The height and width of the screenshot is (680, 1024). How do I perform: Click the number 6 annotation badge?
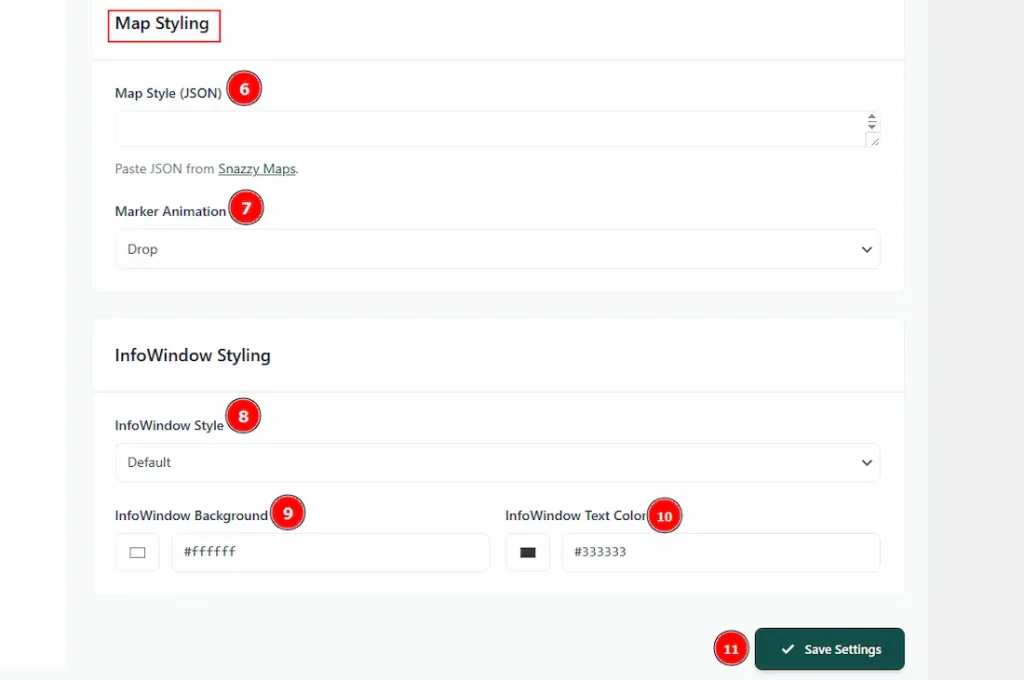(x=244, y=89)
